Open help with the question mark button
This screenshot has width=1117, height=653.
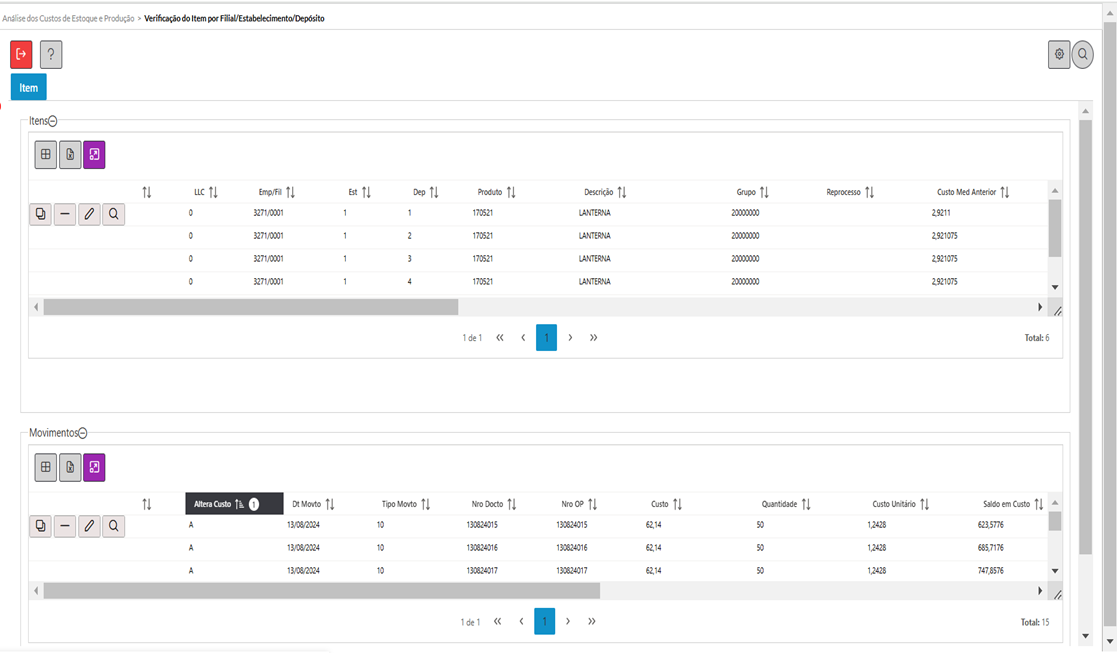(51, 55)
